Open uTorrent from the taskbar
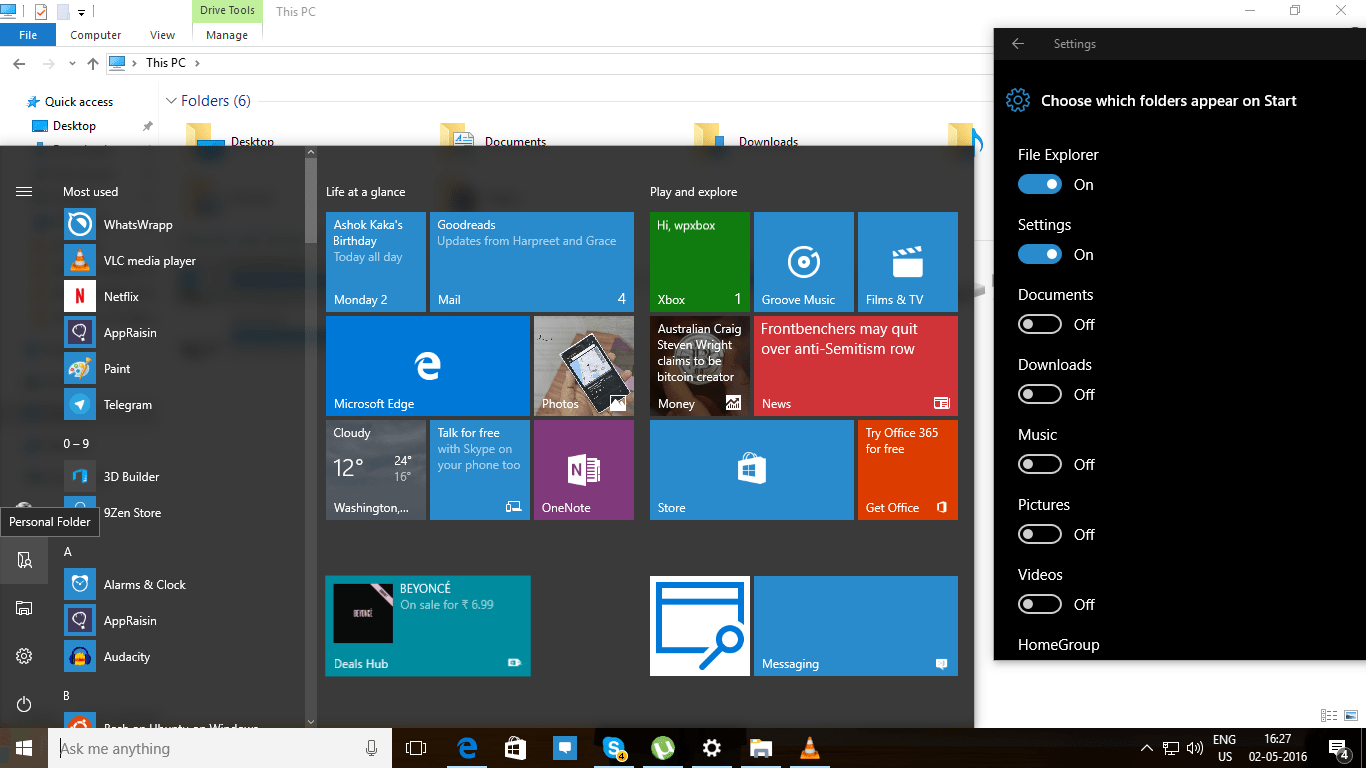Viewport: 1366px width, 768px height. (x=662, y=748)
